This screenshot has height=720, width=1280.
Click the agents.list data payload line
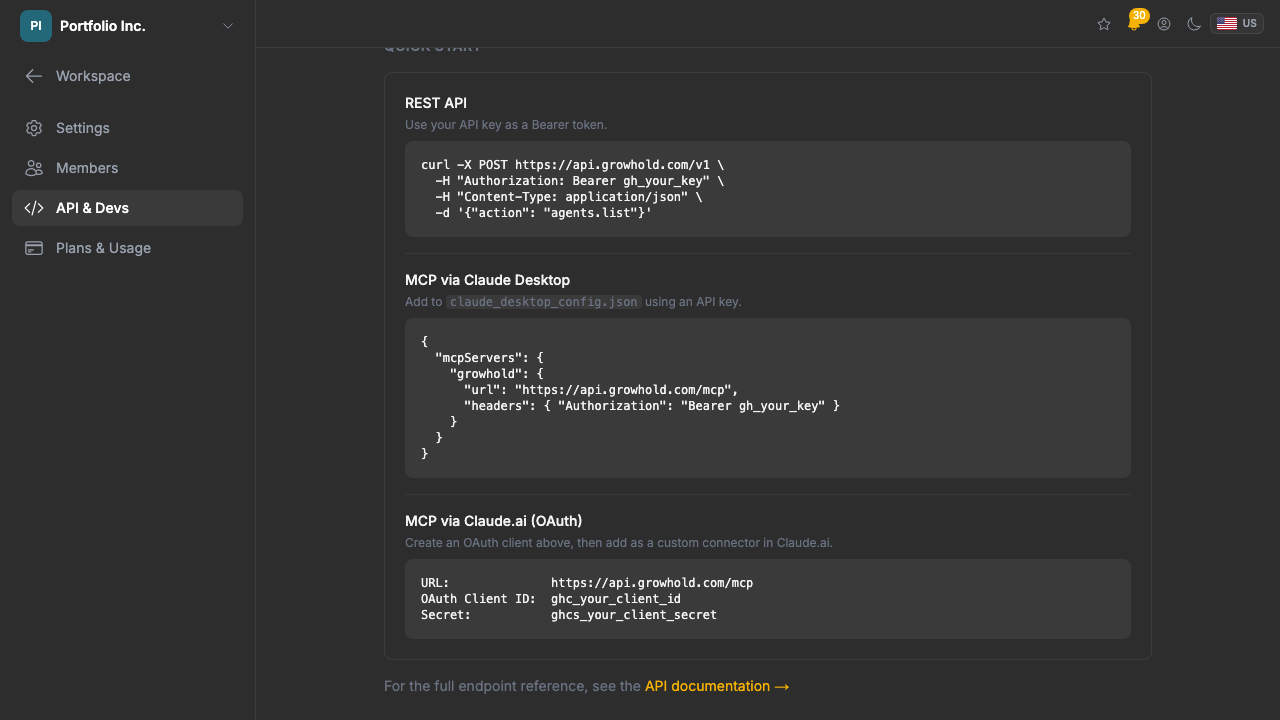pyautogui.click(x=544, y=213)
